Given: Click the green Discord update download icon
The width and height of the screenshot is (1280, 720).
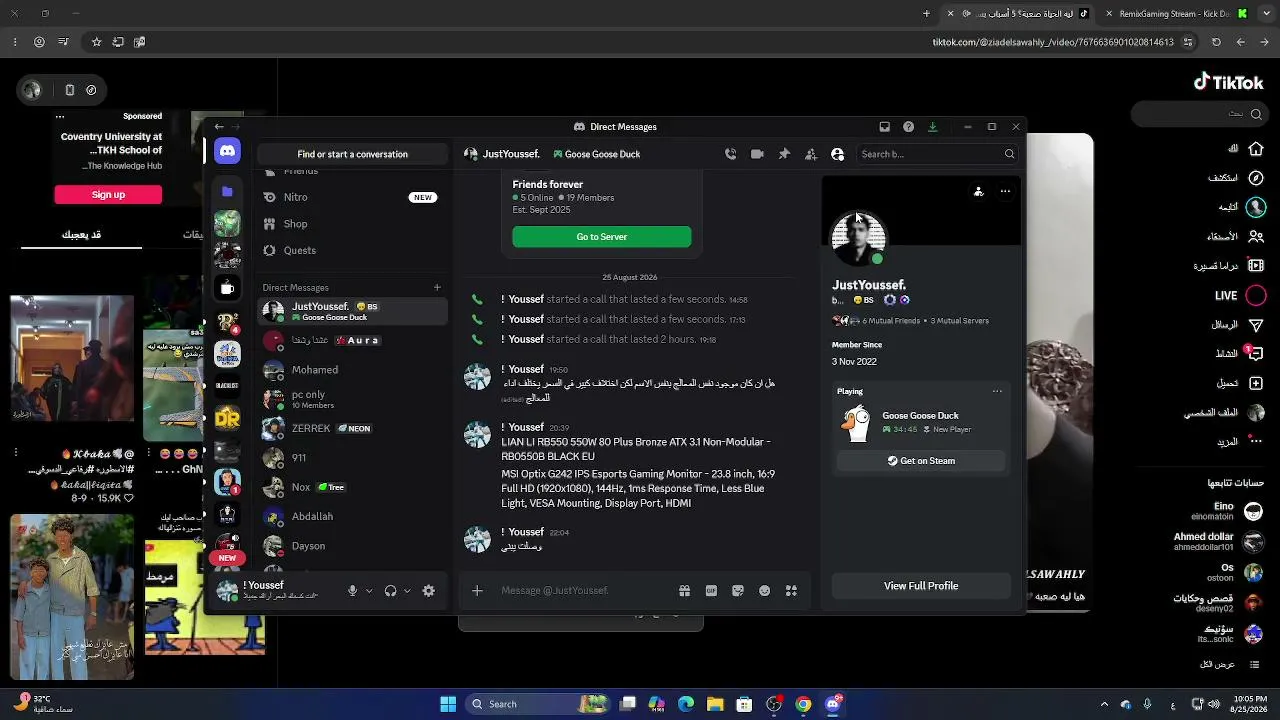Looking at the screenshot, I should tap(932, 127).
